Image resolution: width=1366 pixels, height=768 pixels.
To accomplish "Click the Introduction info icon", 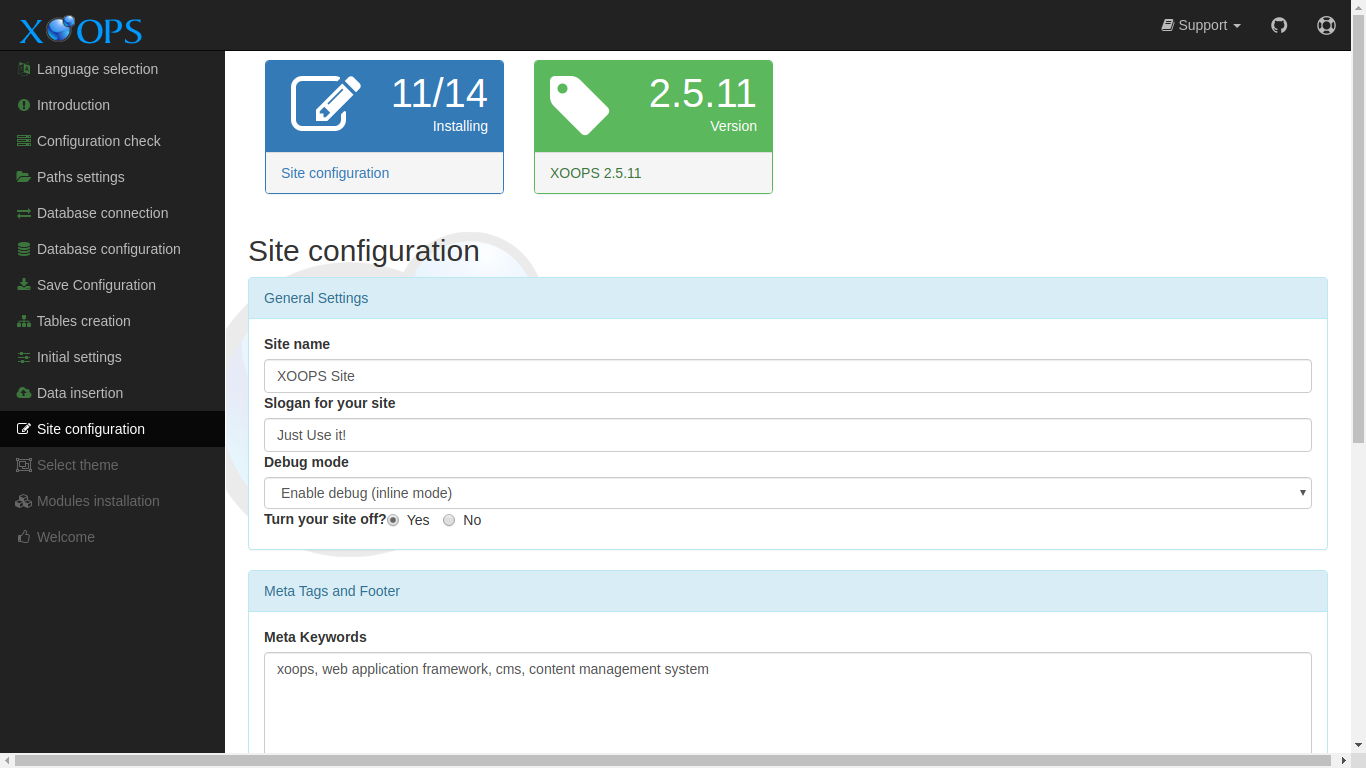I will pyautogui.click(x=22, y=105).
